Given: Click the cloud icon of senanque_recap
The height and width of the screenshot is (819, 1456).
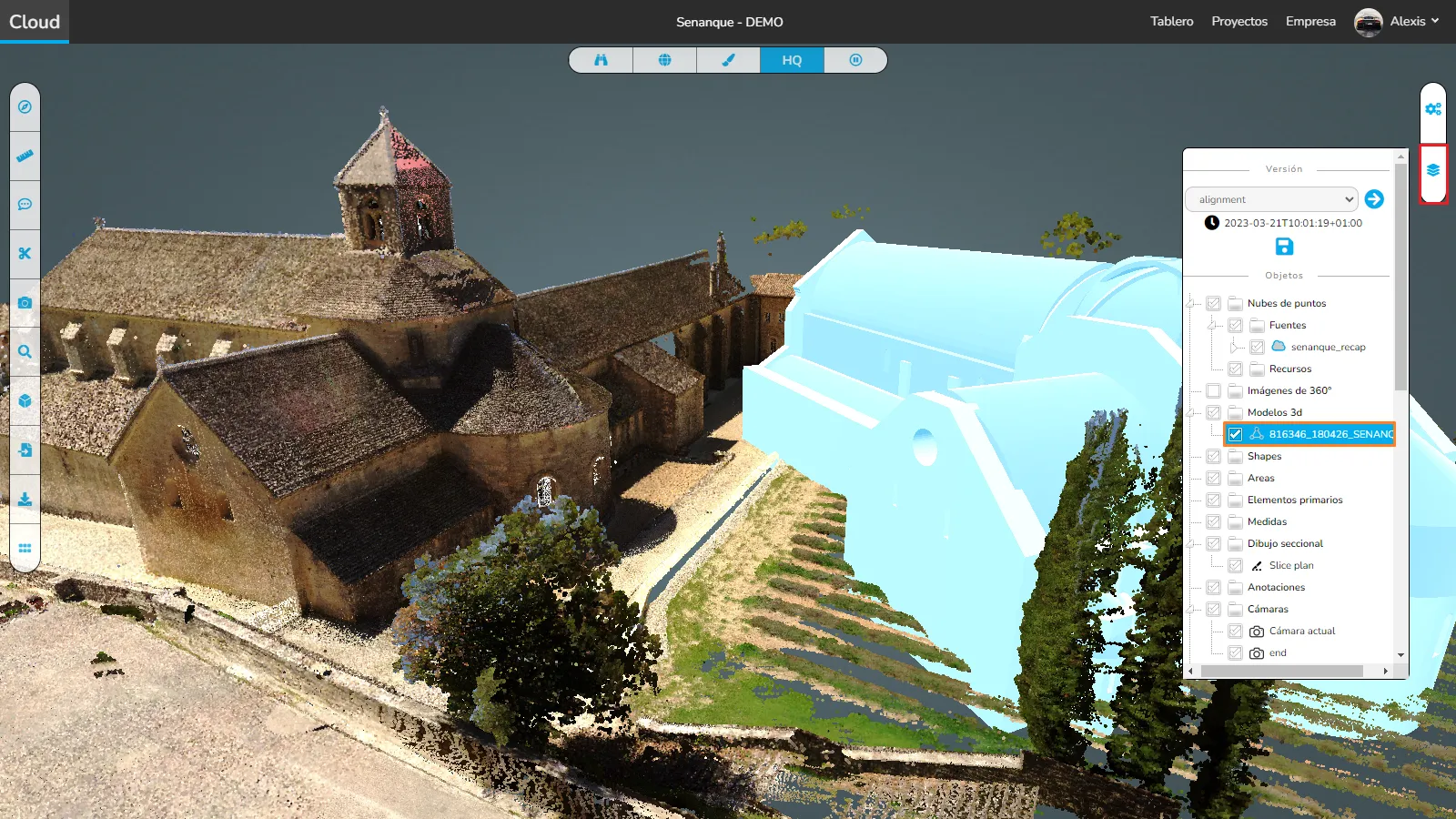Looking at the screenshot, I should 1279,347.
